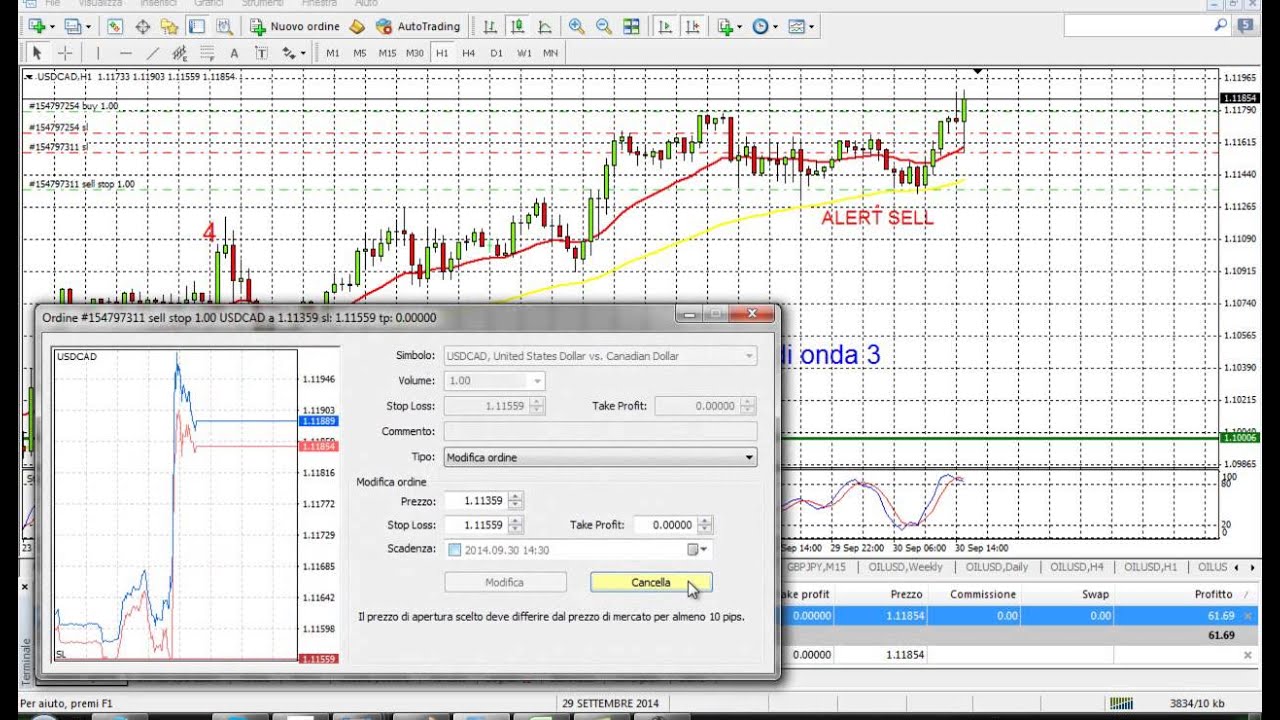The image size is (1280, 720).
Task: Switch chart to line chart
Action: pos(544,26)
